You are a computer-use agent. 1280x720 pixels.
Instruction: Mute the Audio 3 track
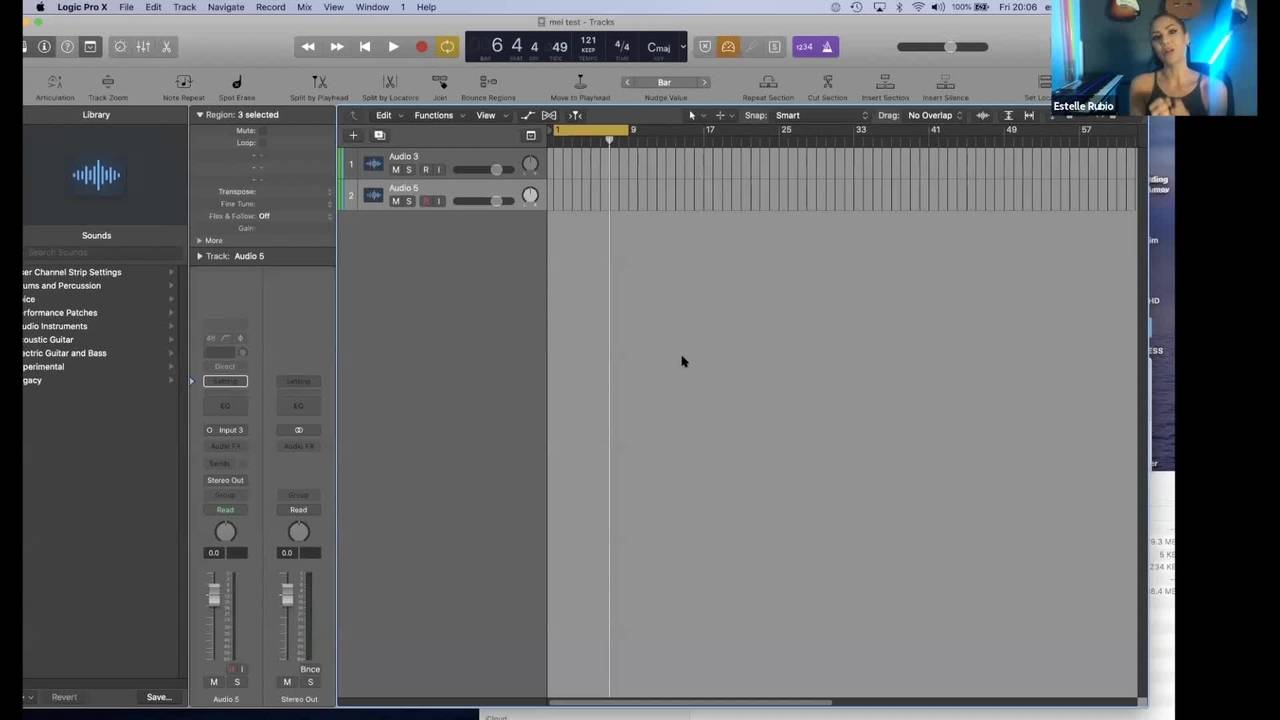pos(395,170)
